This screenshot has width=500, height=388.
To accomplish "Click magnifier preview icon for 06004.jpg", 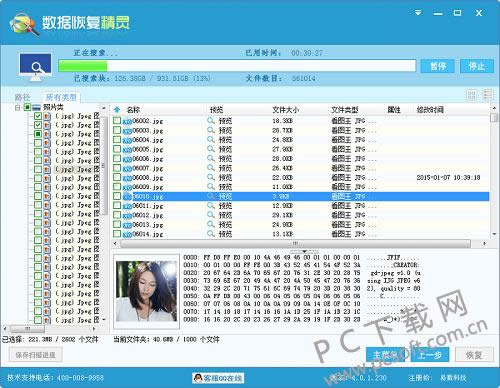I will point(211,140).
